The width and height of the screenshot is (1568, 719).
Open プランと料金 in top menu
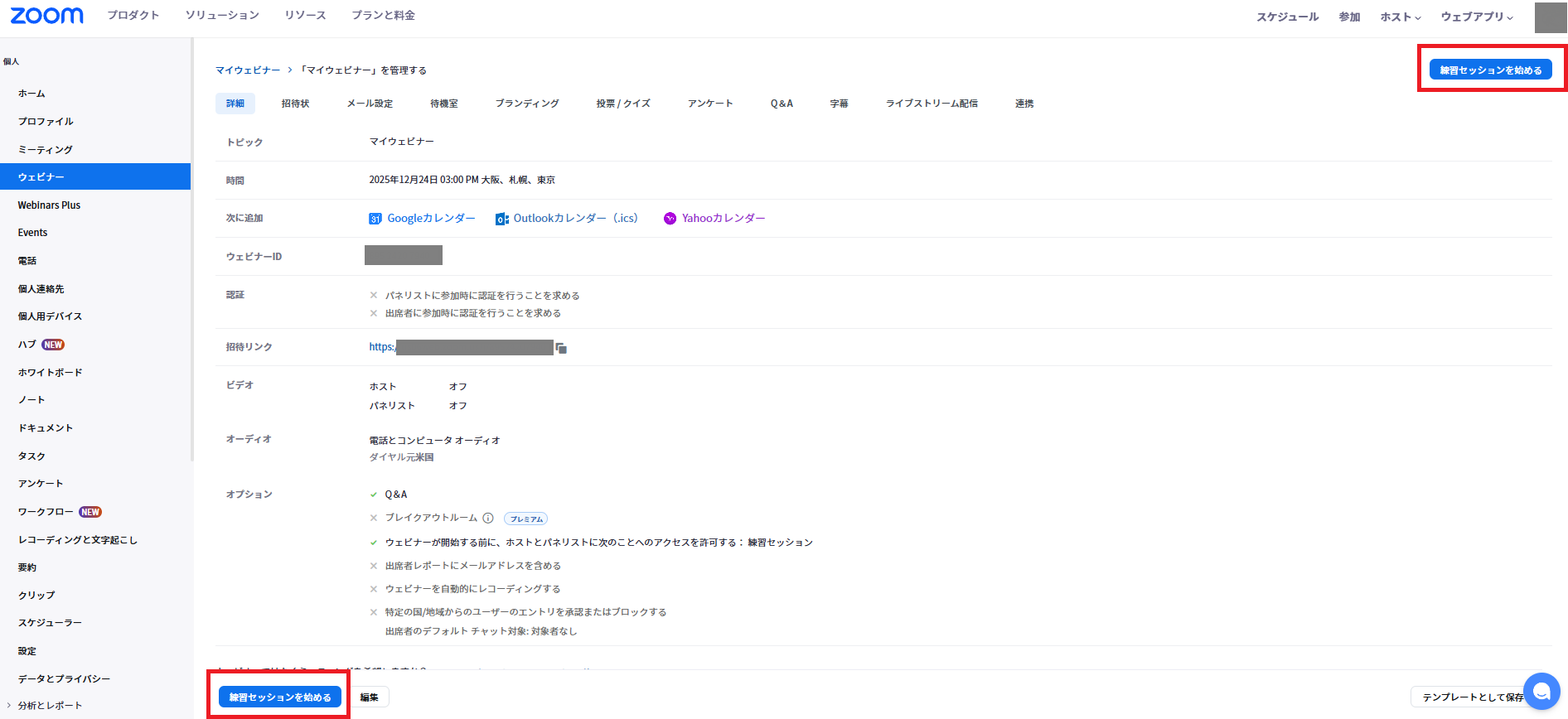pos(383,16)
